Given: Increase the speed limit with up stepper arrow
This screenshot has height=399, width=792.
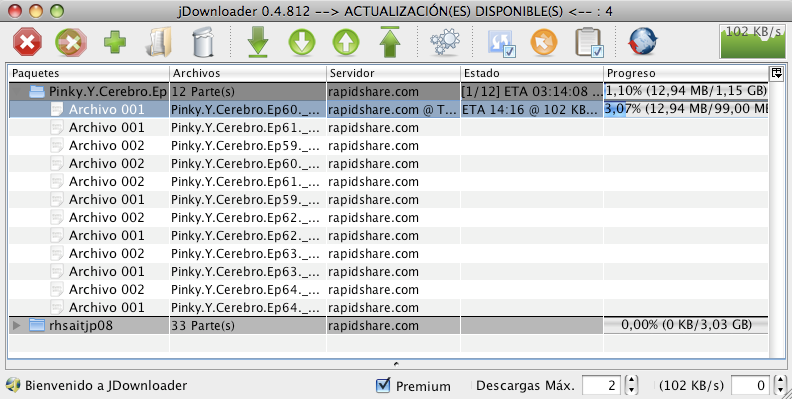Looking at the screenshot, I should (x=780, y=381).
